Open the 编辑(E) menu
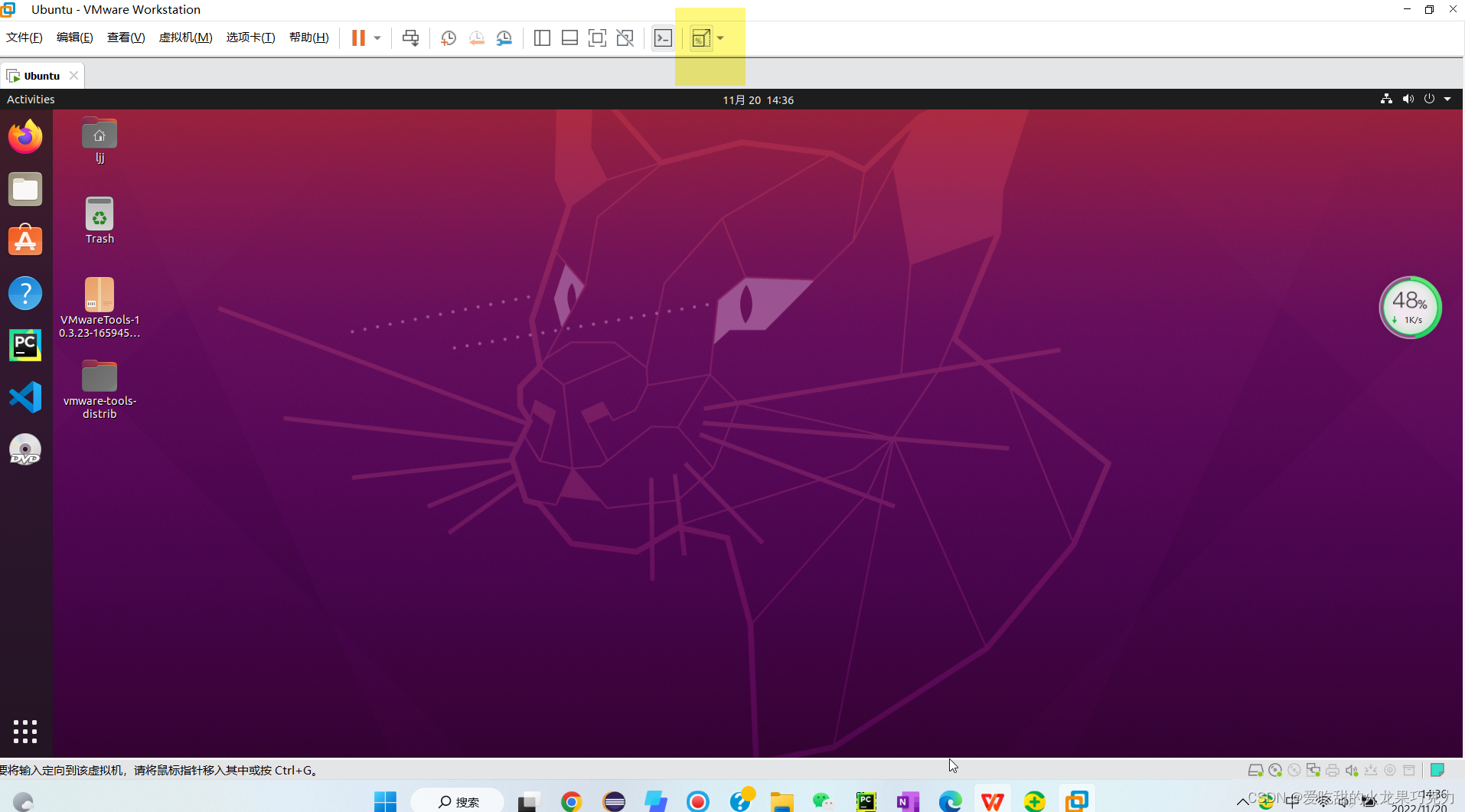1465x812 pixels. click(x=74, y=38)
